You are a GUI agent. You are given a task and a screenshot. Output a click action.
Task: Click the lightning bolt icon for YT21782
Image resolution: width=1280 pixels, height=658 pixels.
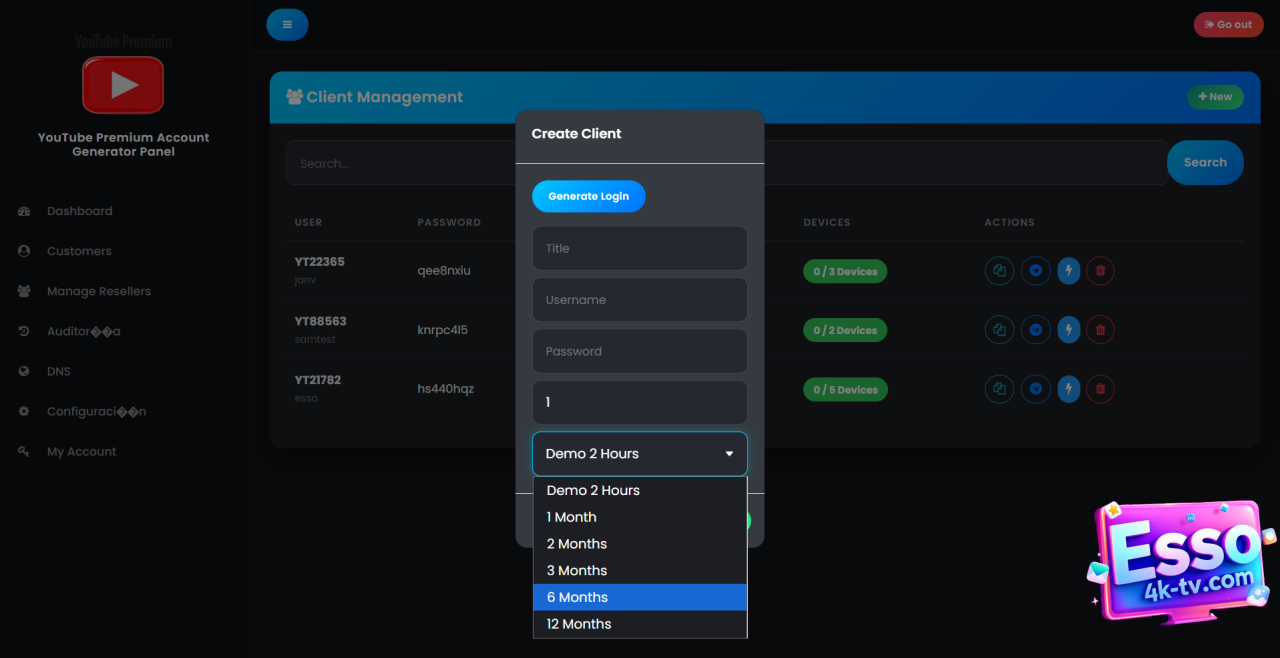(x=1068, y=389)
